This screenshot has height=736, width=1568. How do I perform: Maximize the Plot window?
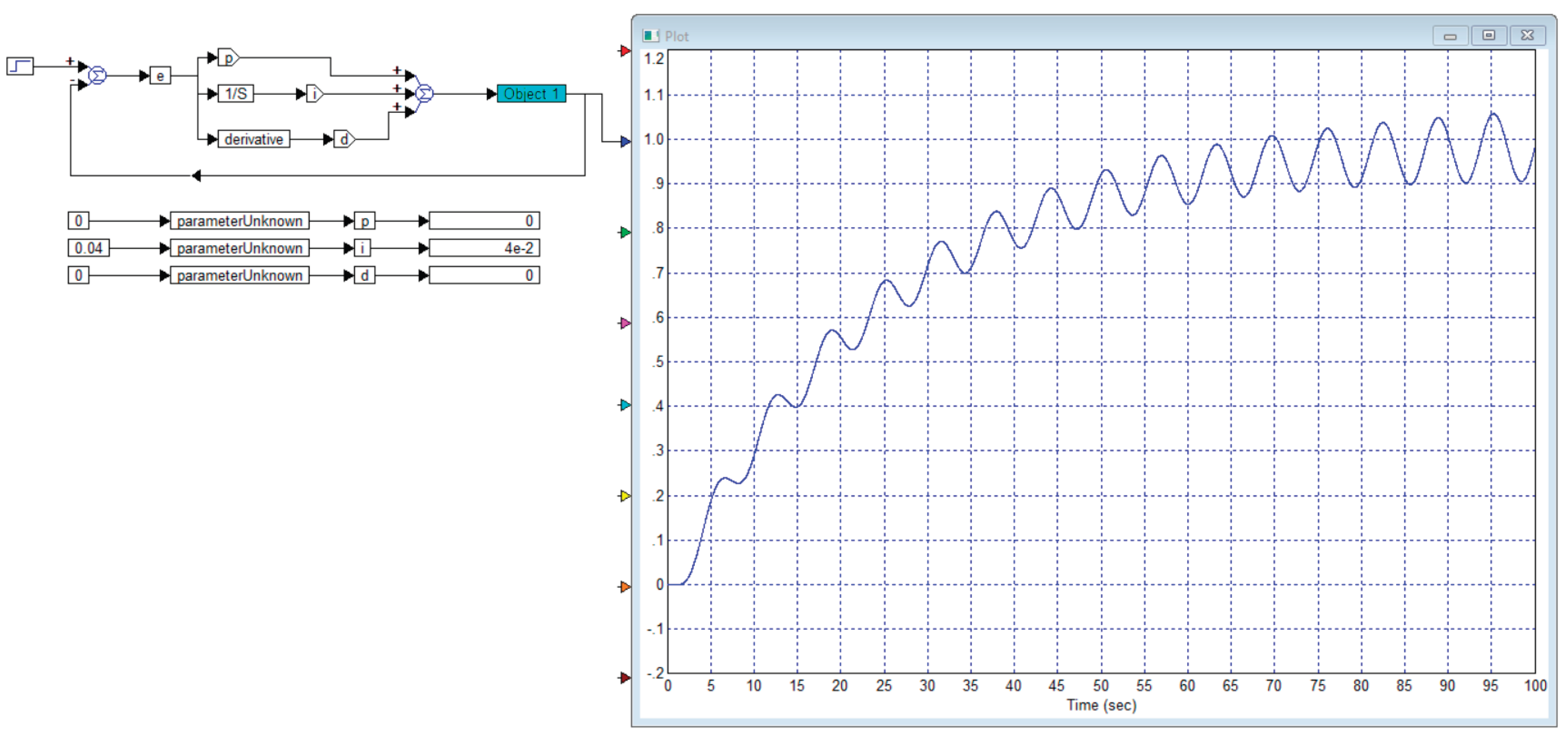point(1489,35)
